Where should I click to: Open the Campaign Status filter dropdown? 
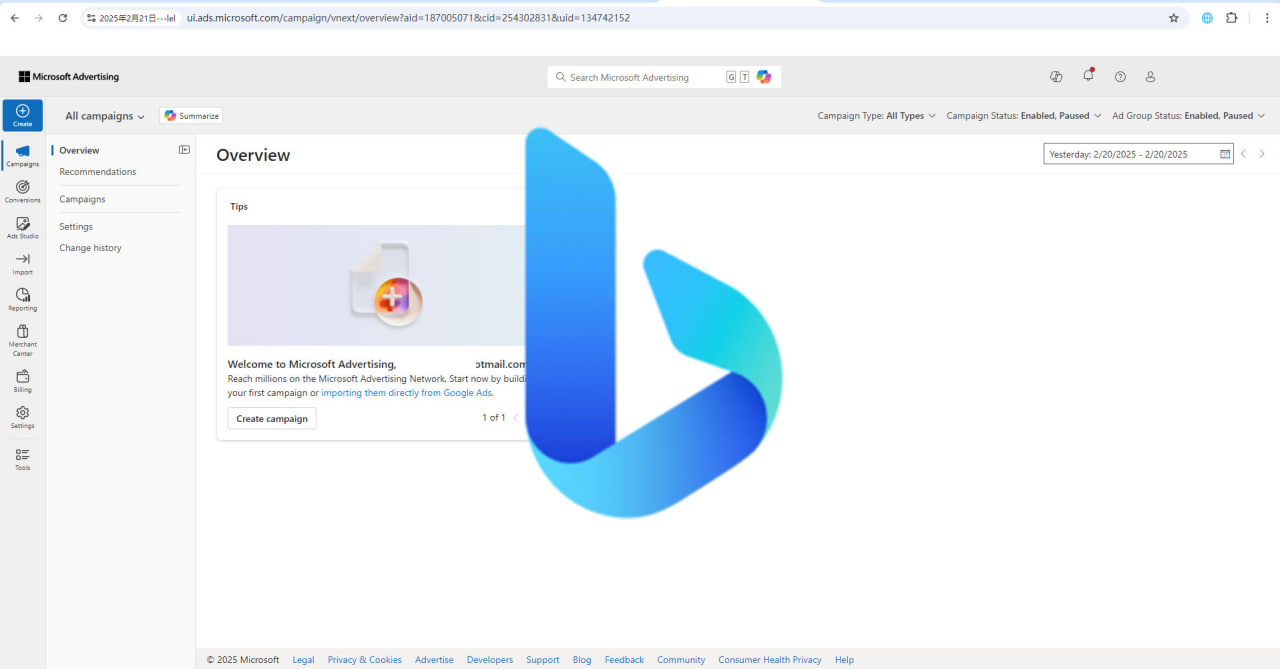click(x=1024, y=116)
